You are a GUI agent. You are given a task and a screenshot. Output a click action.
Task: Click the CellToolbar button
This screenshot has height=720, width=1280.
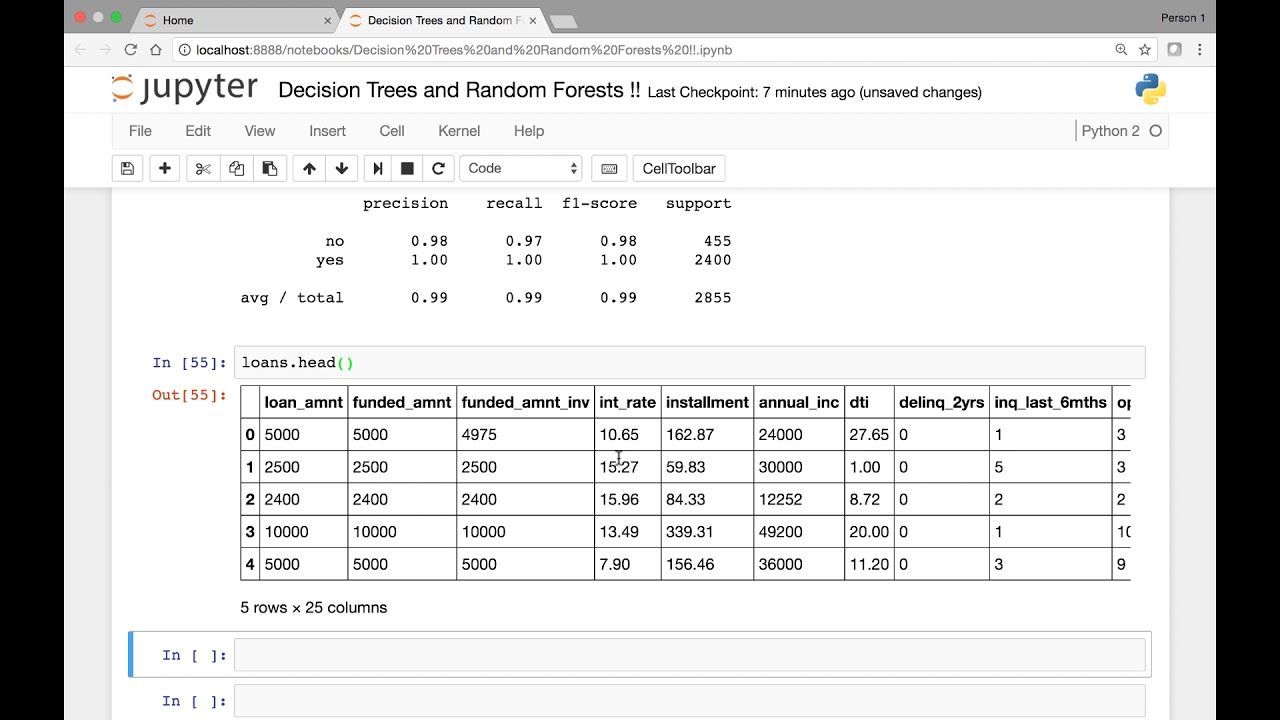point(679,169)
